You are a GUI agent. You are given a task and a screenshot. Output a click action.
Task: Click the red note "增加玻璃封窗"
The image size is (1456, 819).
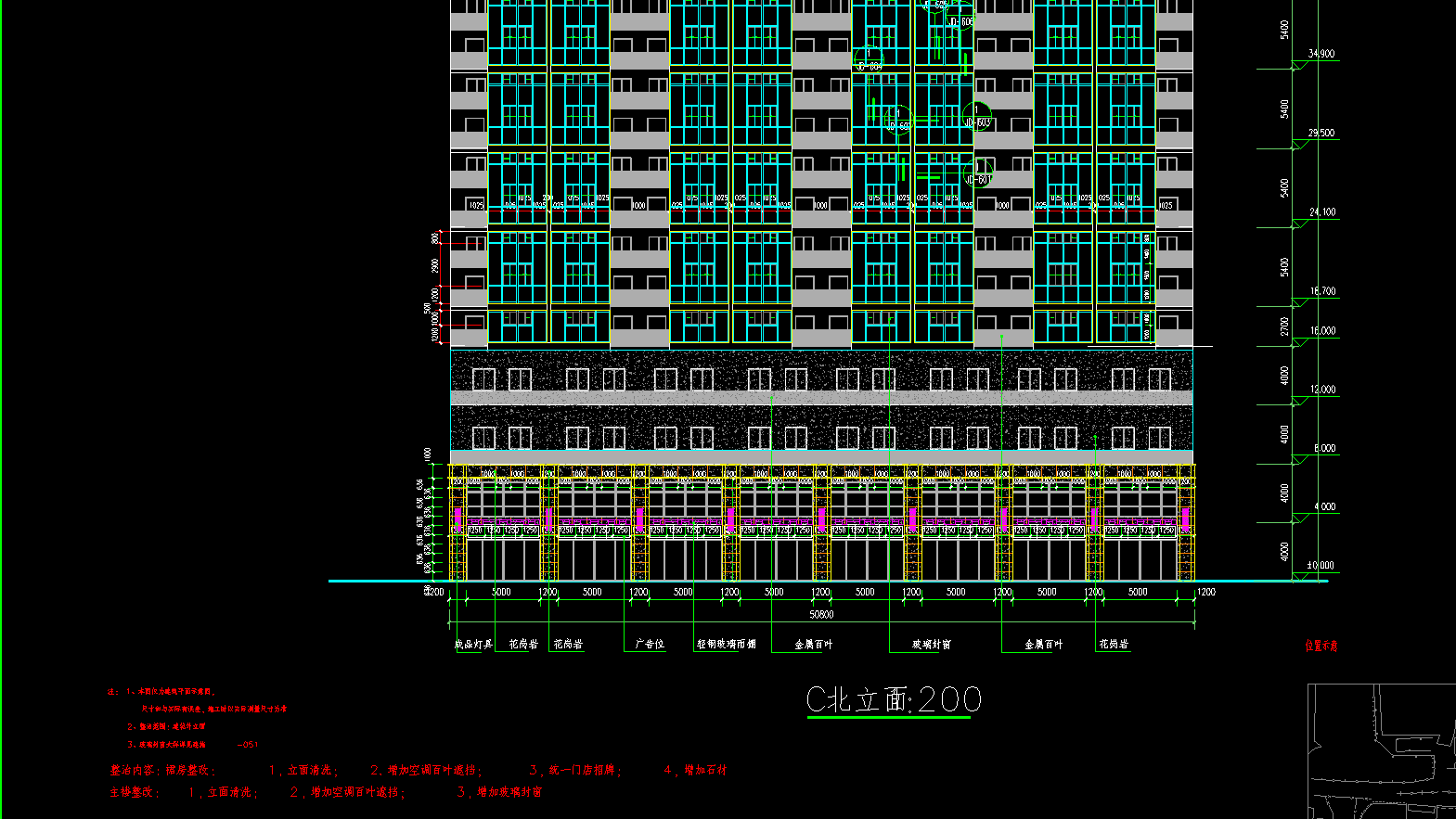(x=509, y=792)
